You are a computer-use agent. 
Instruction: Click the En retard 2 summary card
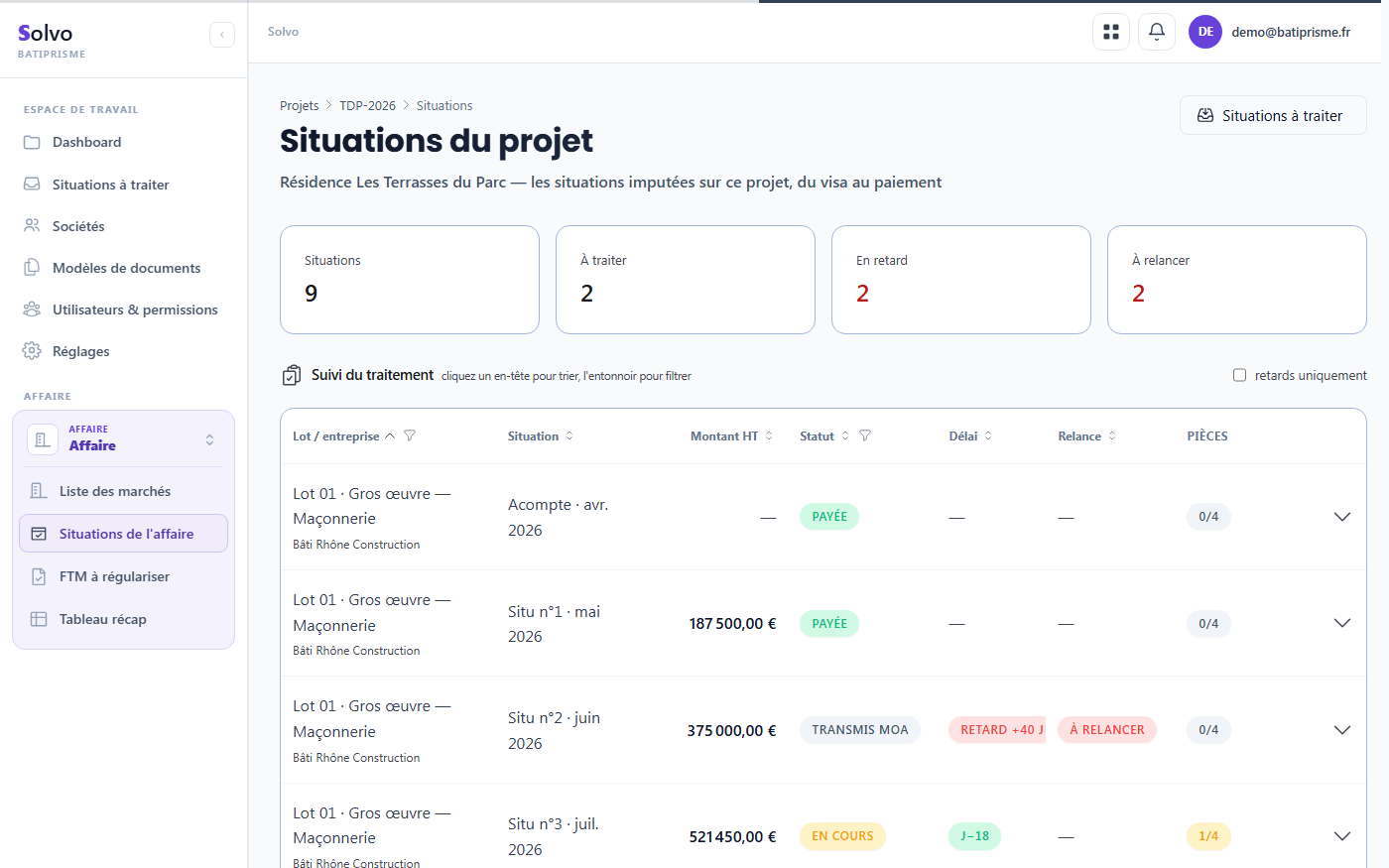(x=961, y=280)
